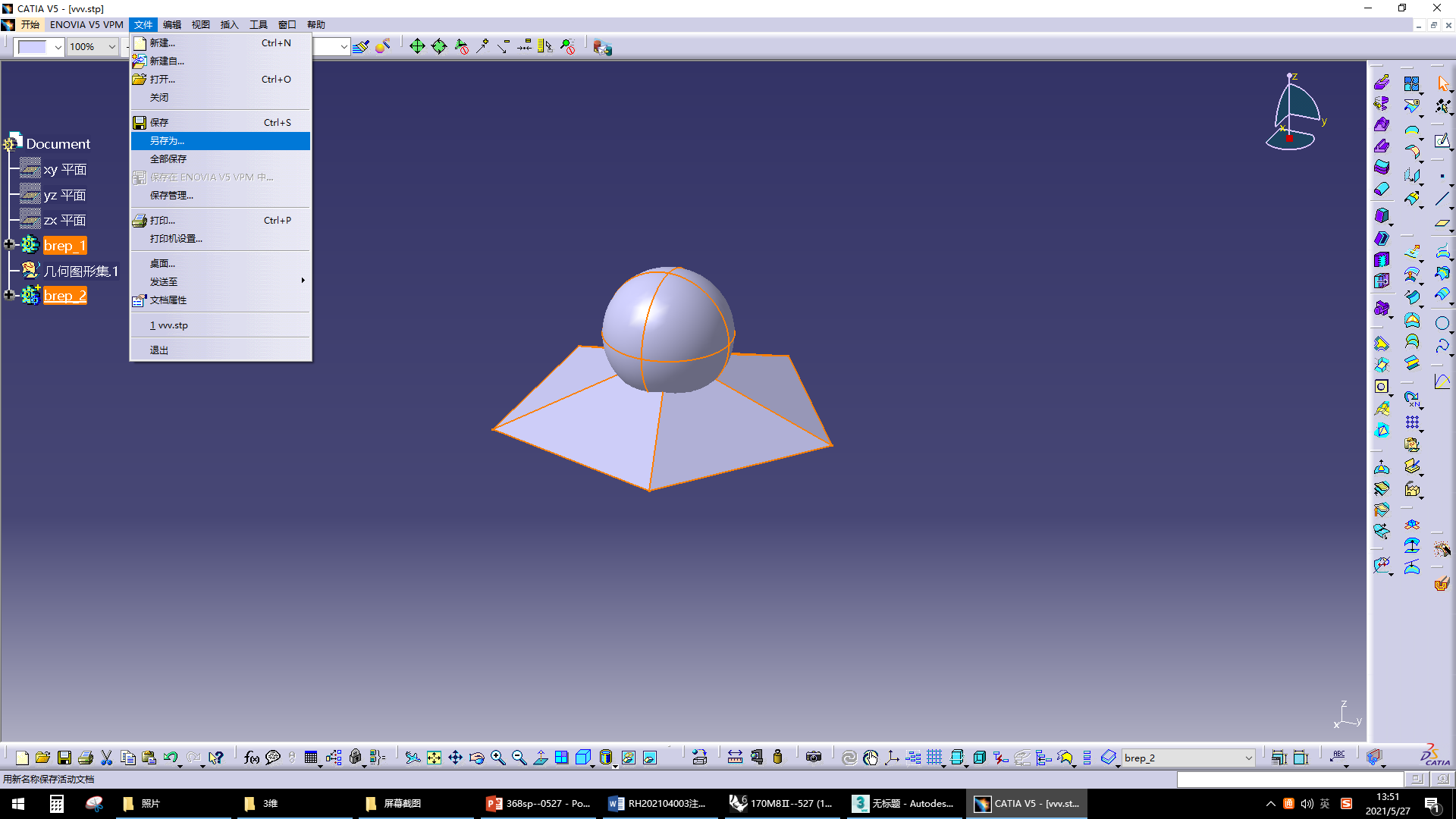Open the 100% opacity dropdown
Image resolution: width=1456 pixels, height=819 pixels.
pyautogui.click(x=111, y=47)
